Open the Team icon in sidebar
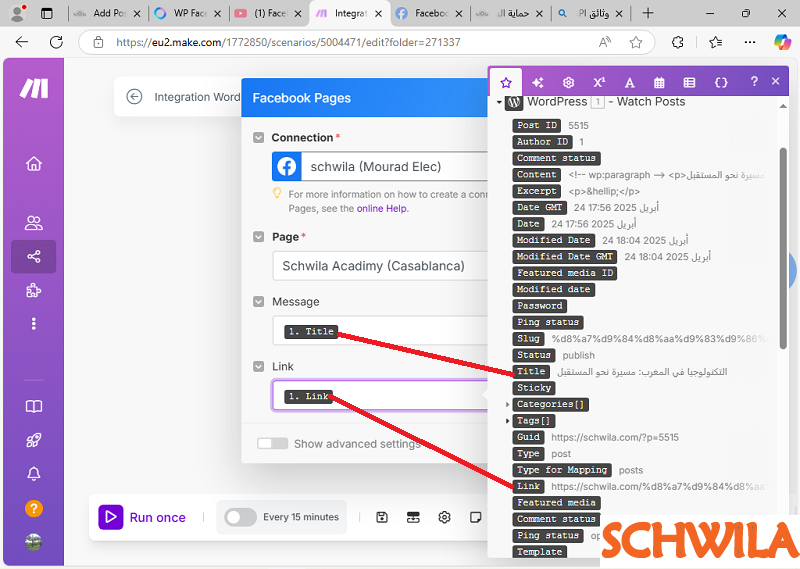Image resolution: width=800 pixels, height=569 pixels. (34, 223)
